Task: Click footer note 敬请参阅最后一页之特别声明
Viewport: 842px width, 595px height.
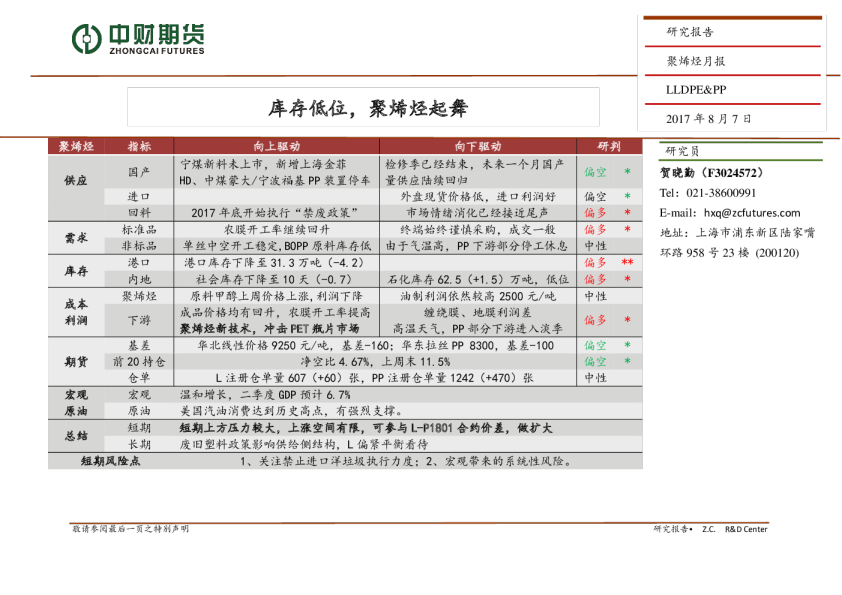Action: pos(130,529)
